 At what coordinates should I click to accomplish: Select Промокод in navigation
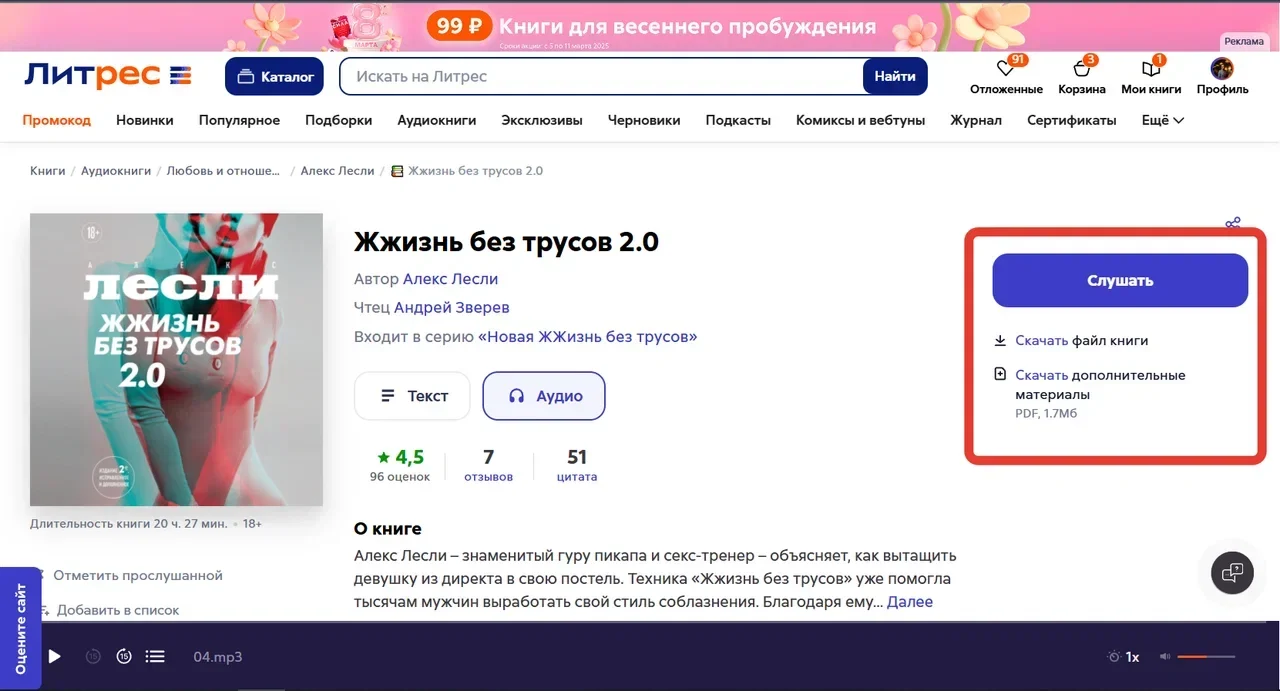pyautogui.click(x=57, y=120)
